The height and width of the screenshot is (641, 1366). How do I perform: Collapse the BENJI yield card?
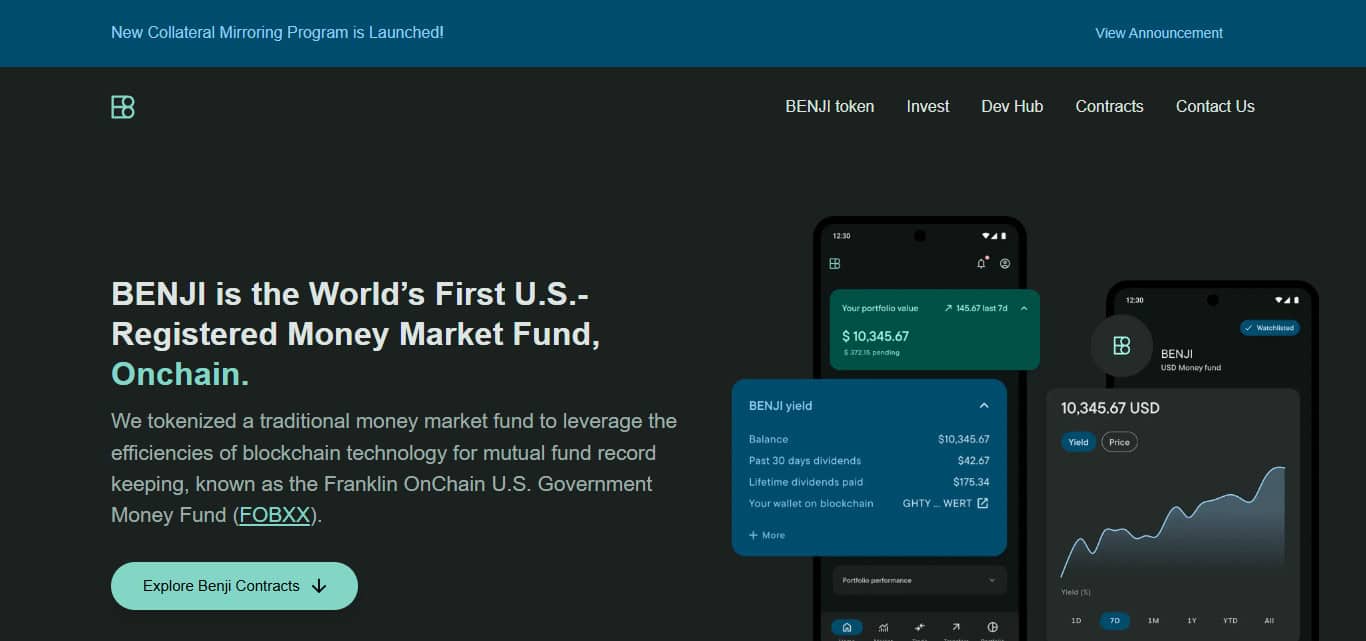(984, 406)
